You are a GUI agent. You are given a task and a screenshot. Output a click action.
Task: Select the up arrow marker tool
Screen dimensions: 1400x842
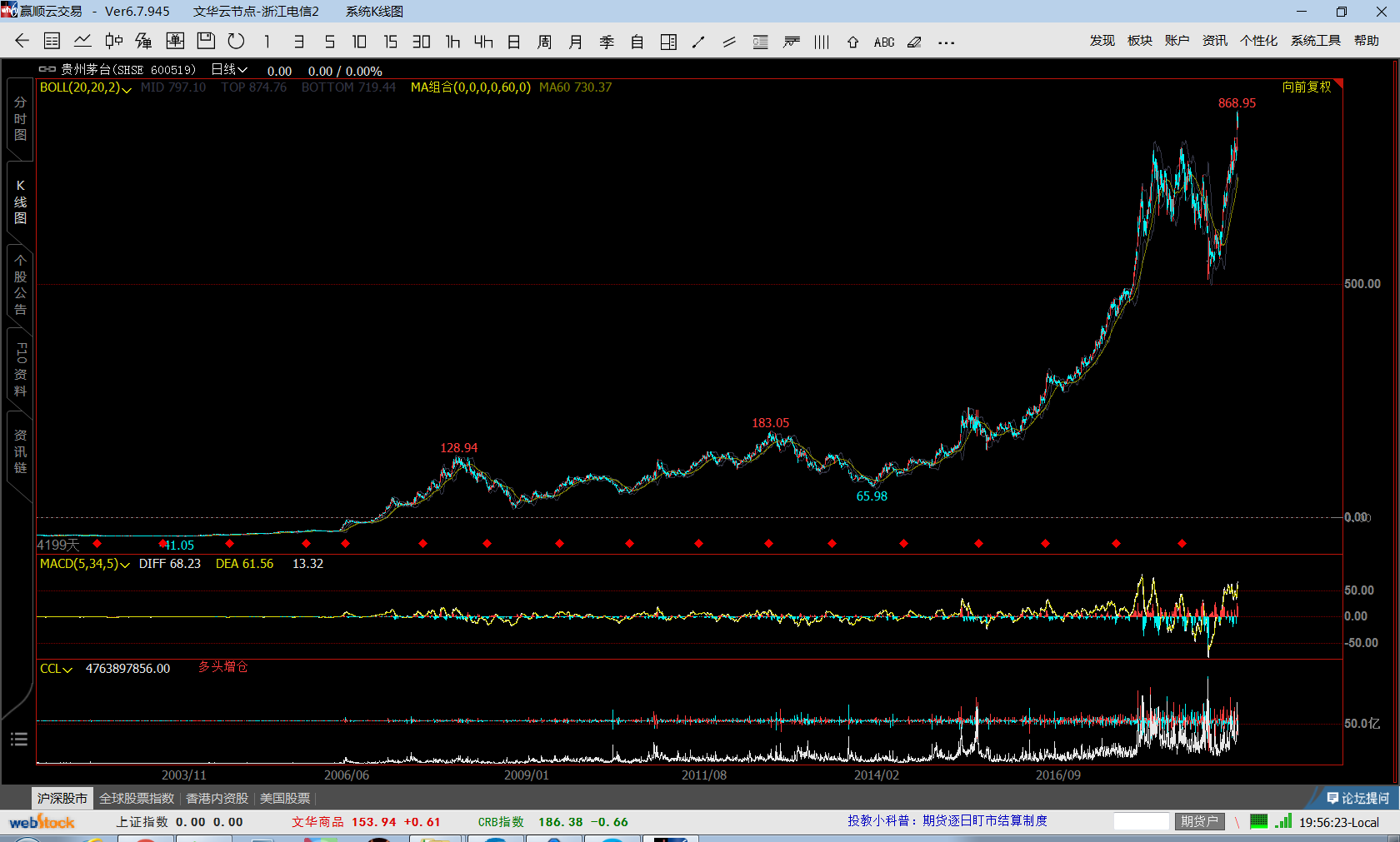click(x=852, y=42)
